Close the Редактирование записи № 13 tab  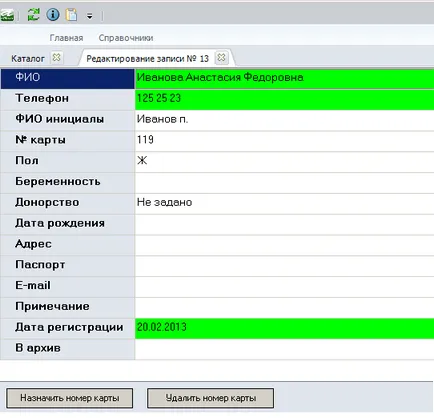[221, 58]
